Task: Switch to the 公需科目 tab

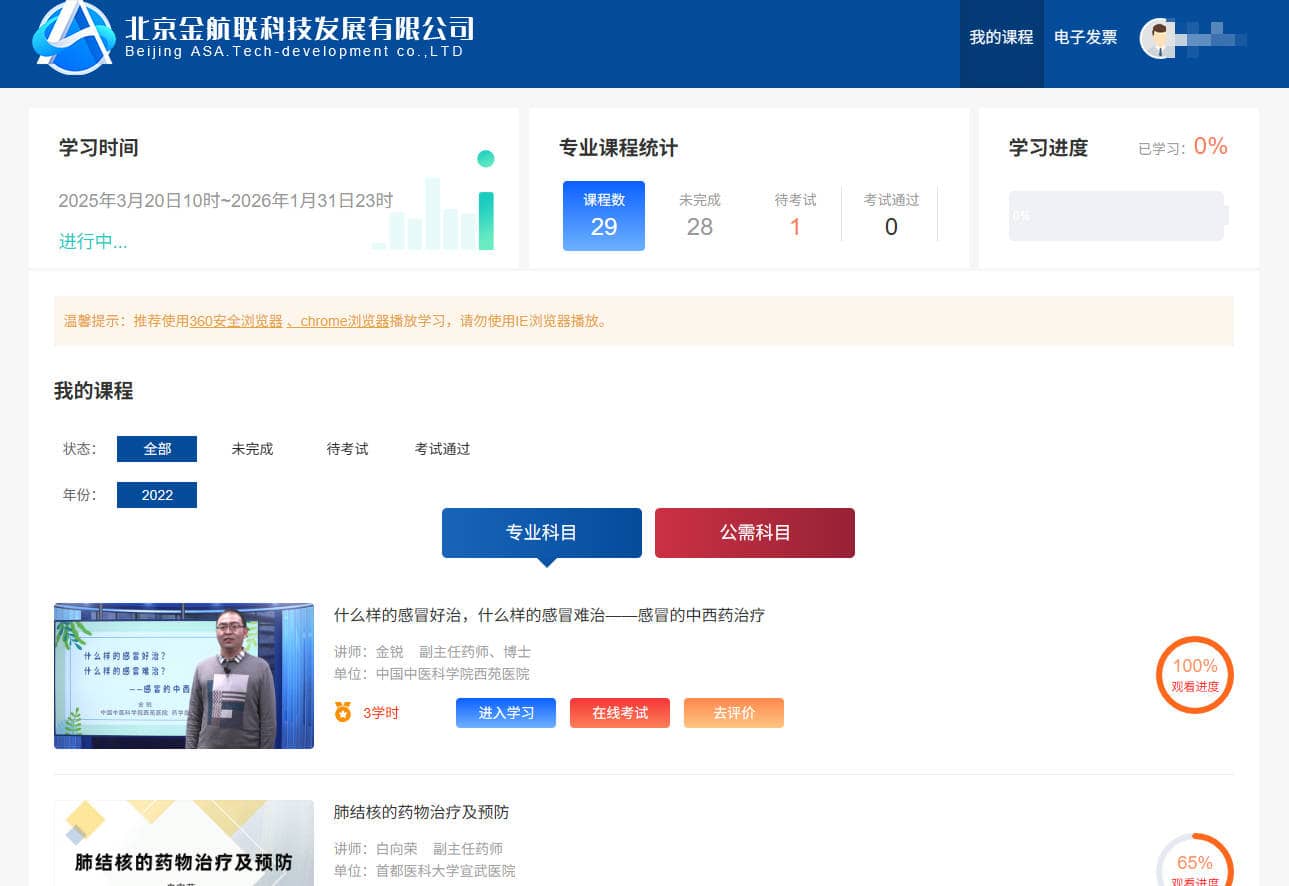Action: (x=754, y=533)
